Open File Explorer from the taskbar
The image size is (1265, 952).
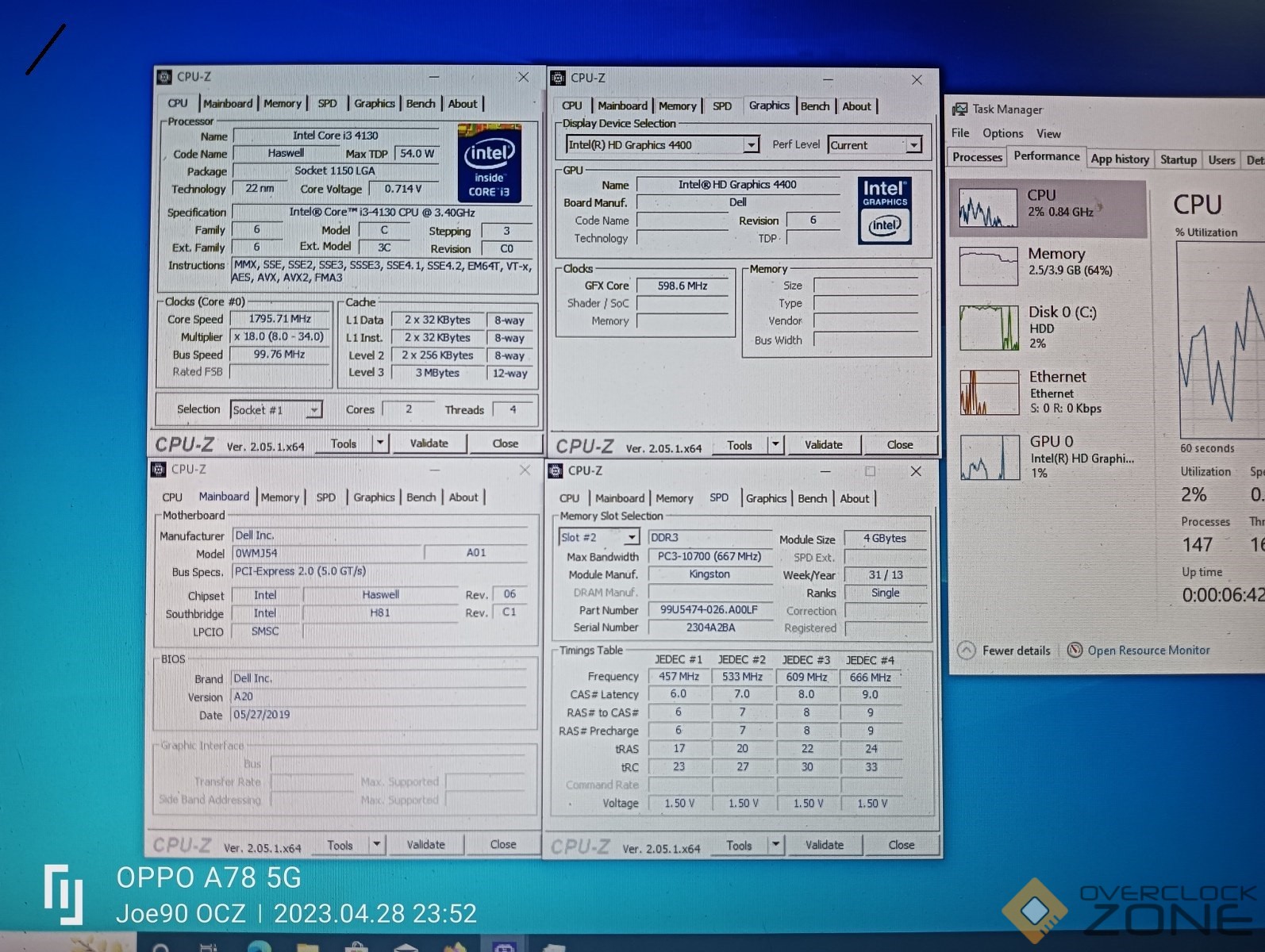tap(308, 946)
